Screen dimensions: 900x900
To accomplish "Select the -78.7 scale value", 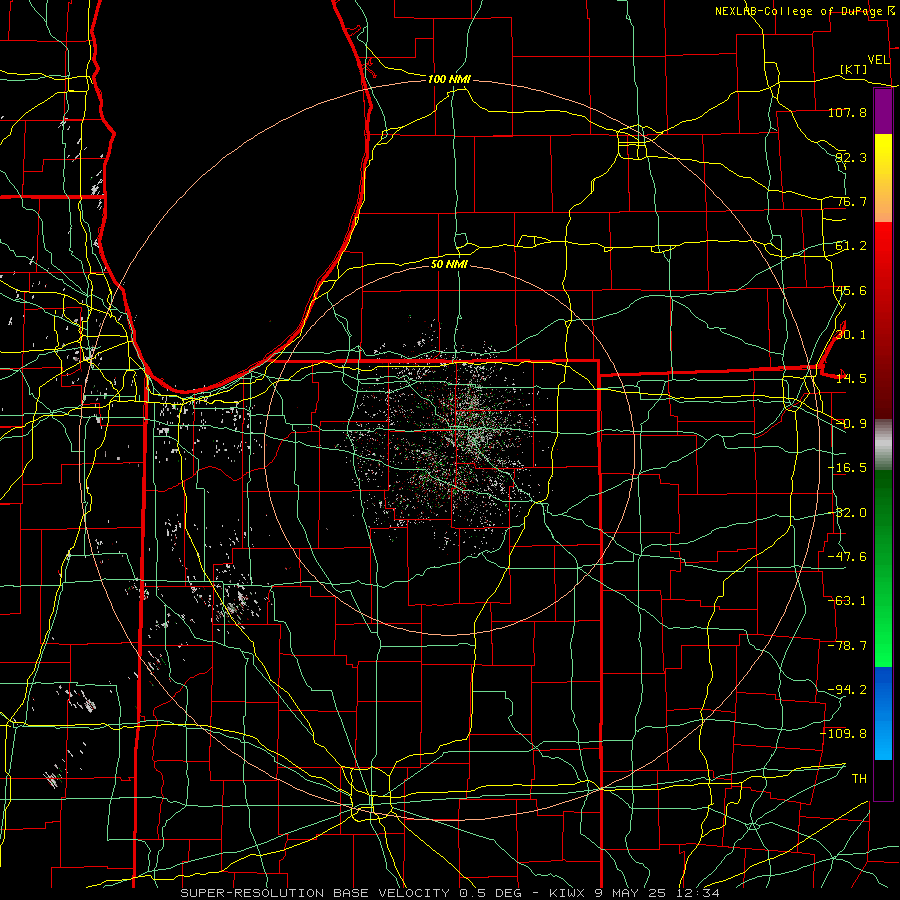I will [x=847, y=646].
